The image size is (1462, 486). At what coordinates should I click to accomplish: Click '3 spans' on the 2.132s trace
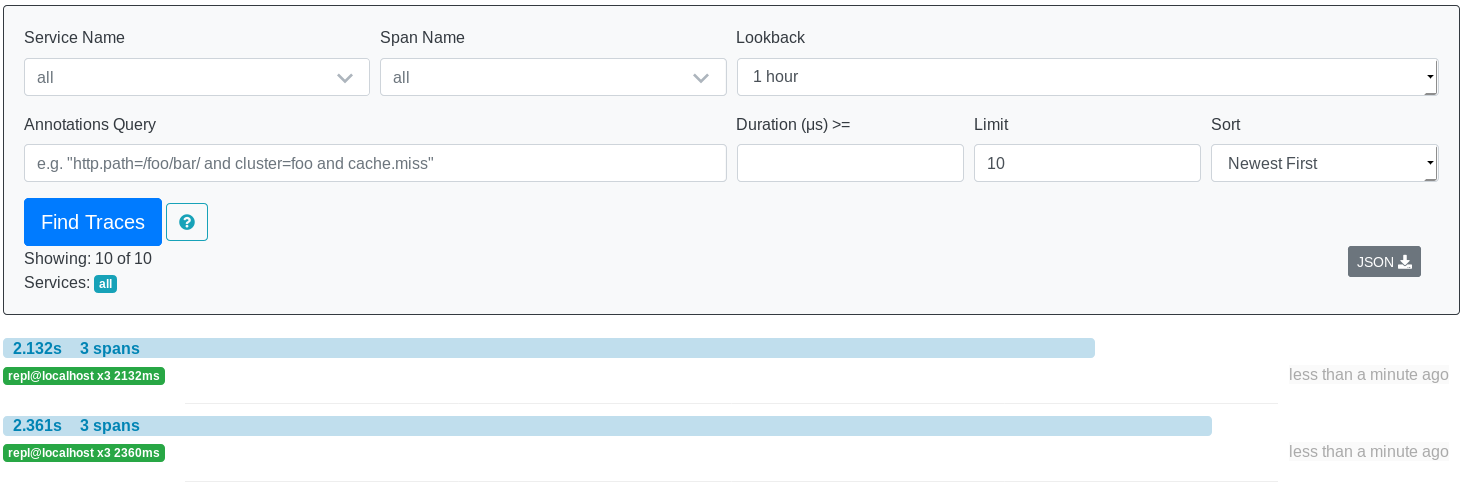tap(110, 348)
